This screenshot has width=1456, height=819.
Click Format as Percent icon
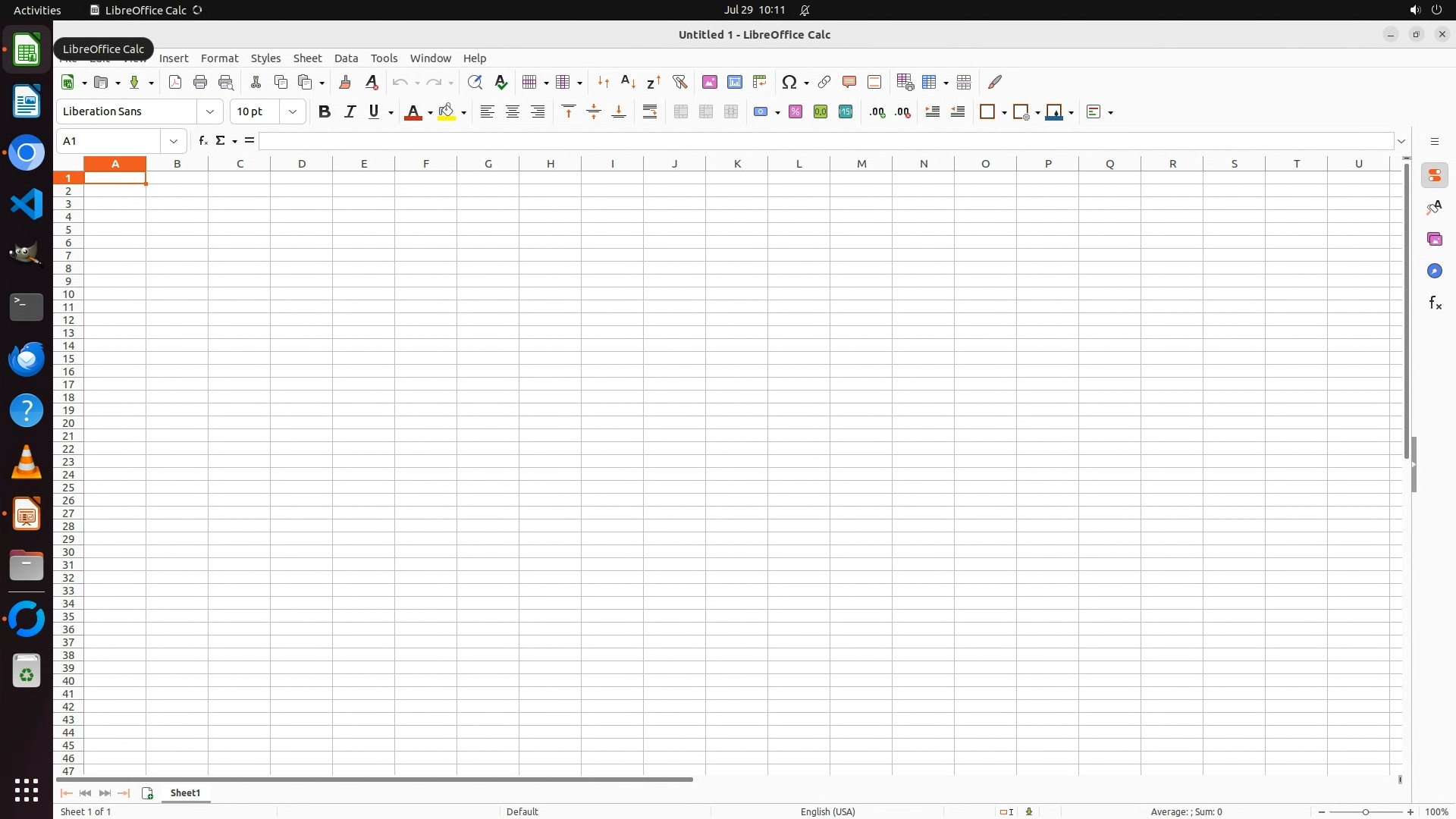pyautogui.click(x=795, y=112)
